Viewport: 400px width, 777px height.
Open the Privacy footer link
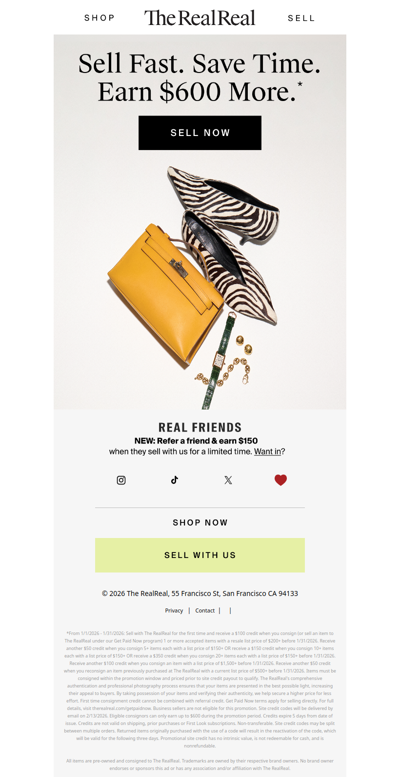174,610
